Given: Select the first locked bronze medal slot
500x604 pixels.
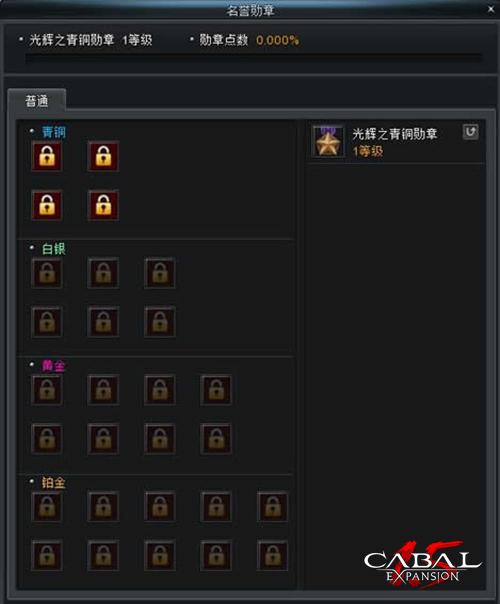Looking at the screenshot, I should (47, 156).
